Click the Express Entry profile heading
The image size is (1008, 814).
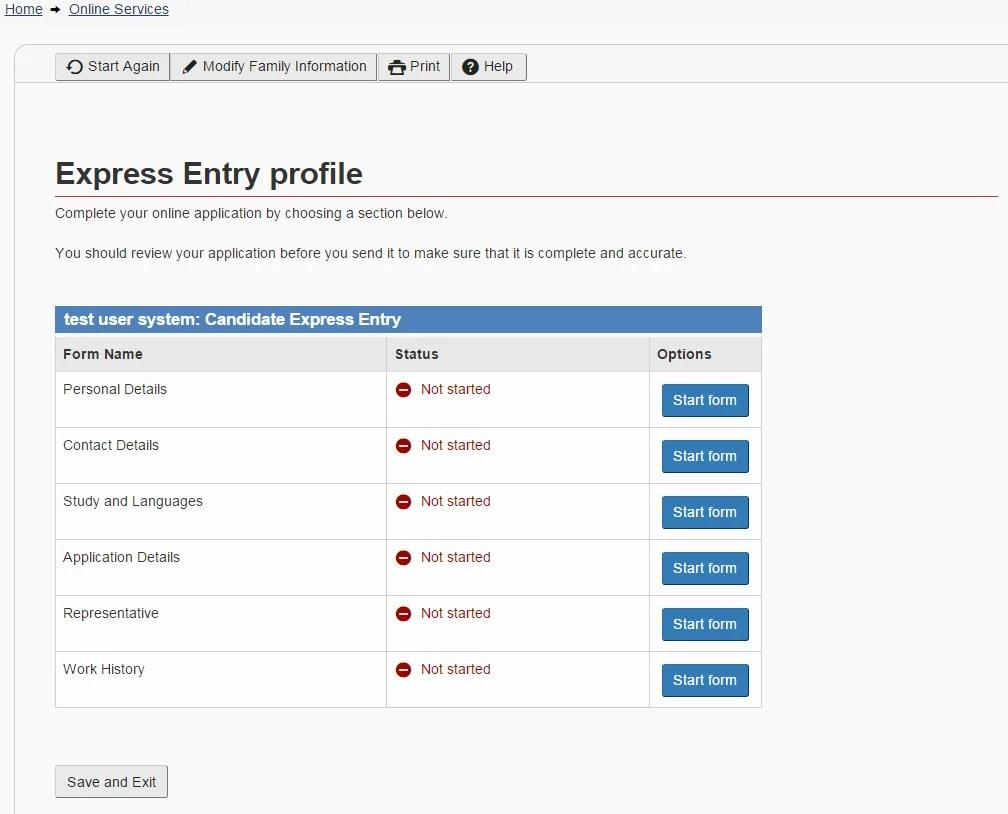coord(209,174)
